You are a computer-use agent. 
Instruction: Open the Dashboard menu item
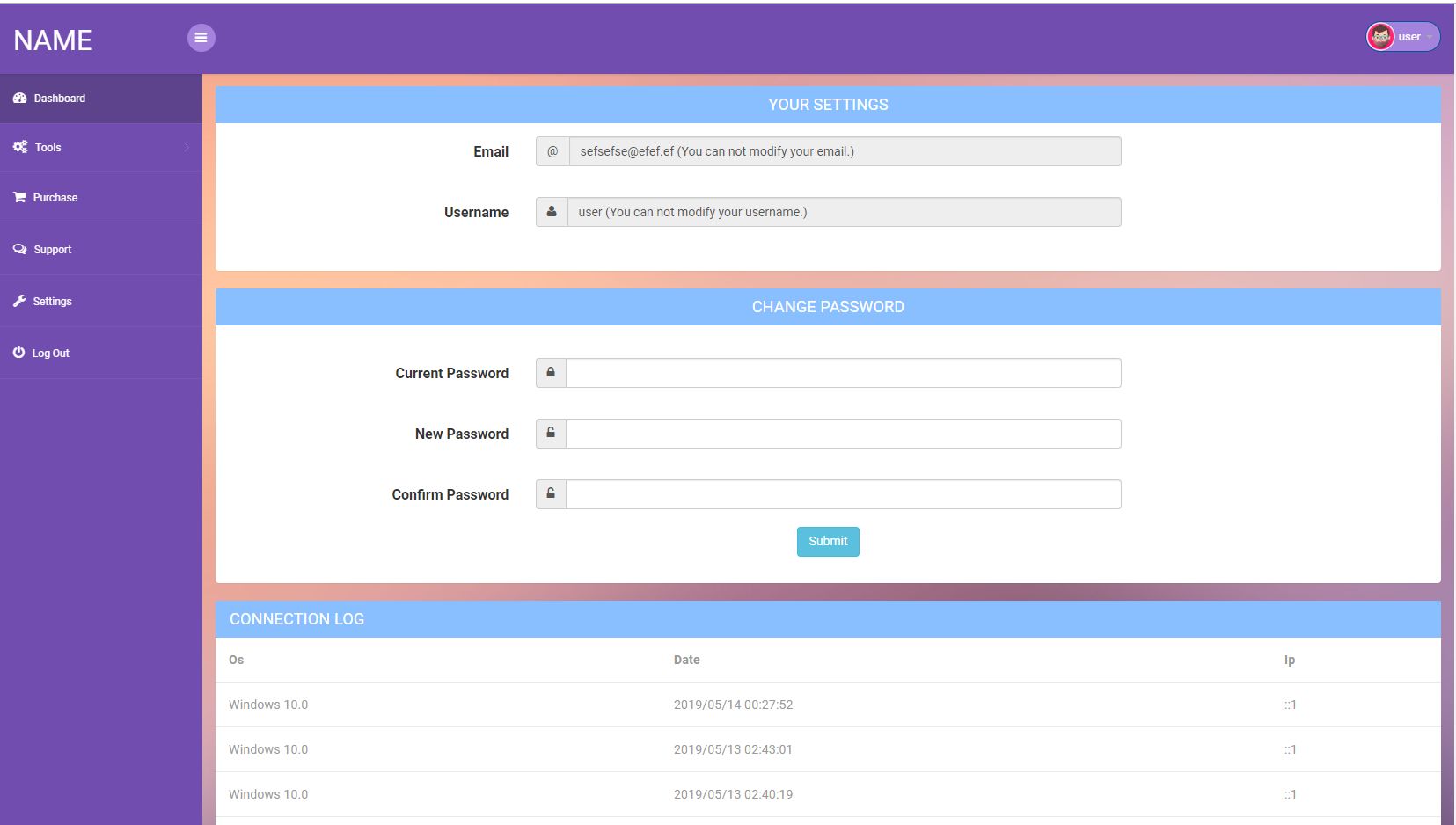point(101,99)
